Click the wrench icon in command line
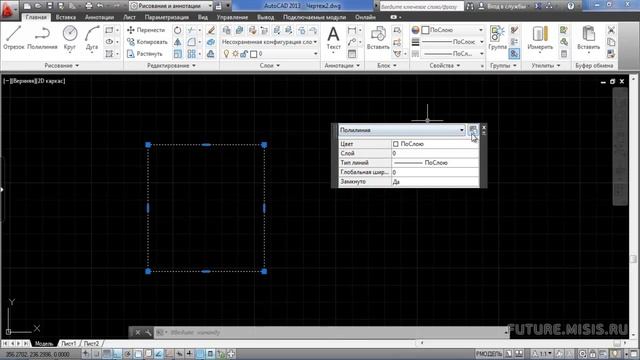640x360 pixels. (148, 333)
